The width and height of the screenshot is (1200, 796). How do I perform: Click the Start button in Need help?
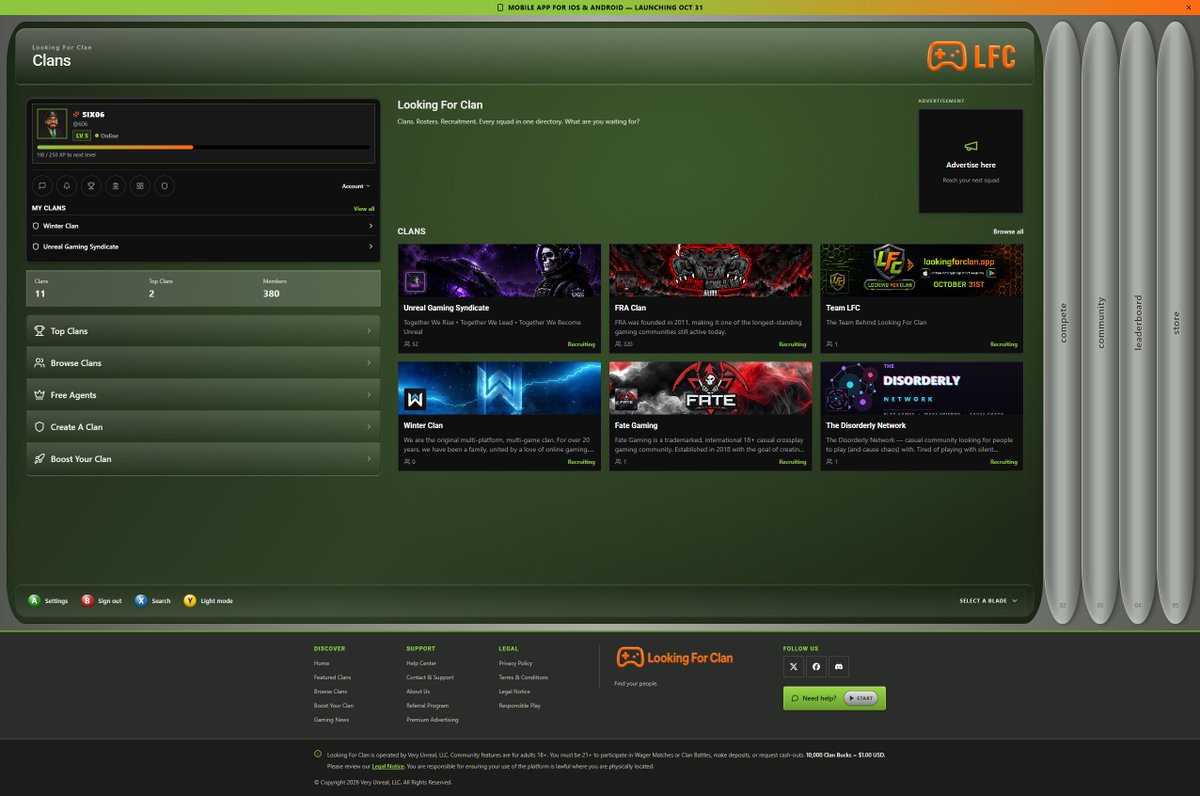[861, 698]
